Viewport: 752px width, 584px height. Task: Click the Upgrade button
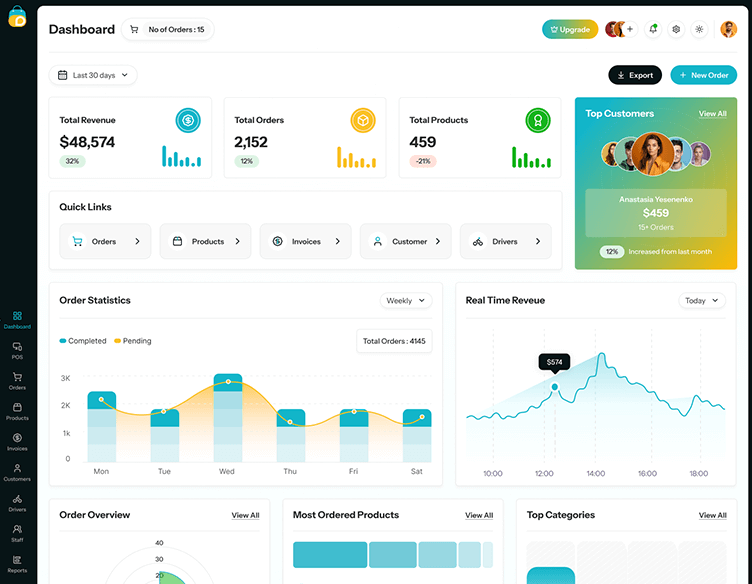pyautogui.click(x=570, y=29)
